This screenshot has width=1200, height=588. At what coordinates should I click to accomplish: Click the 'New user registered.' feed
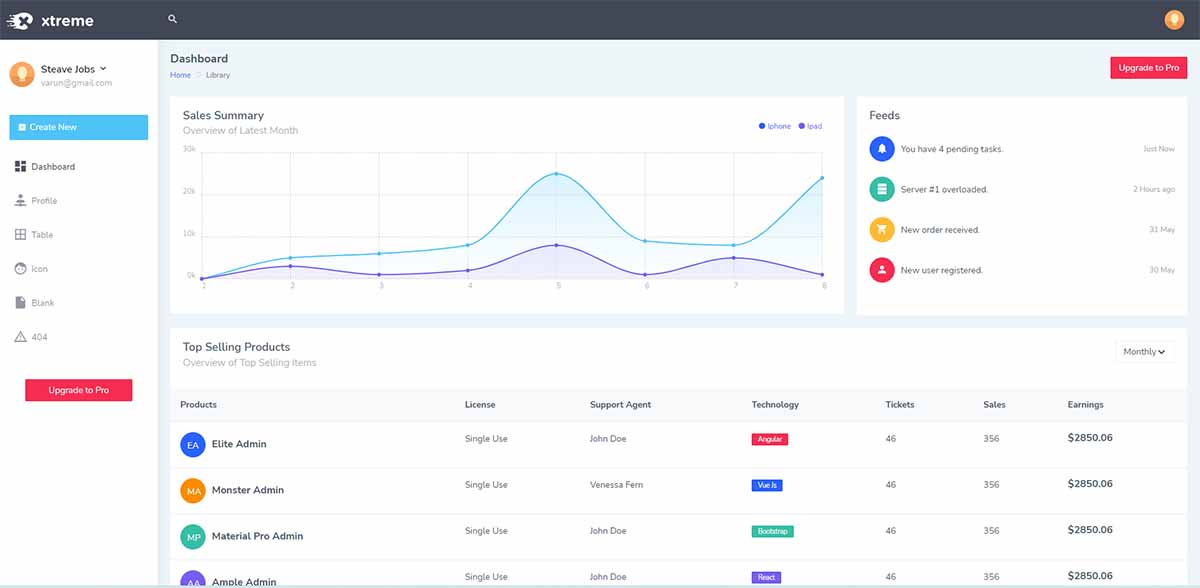coord(942,270)
